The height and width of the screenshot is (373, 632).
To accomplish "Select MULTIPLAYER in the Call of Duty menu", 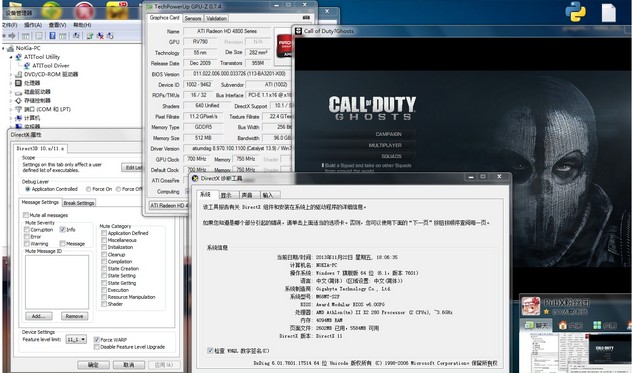I will pyautogui.click(x=385, y=145).
